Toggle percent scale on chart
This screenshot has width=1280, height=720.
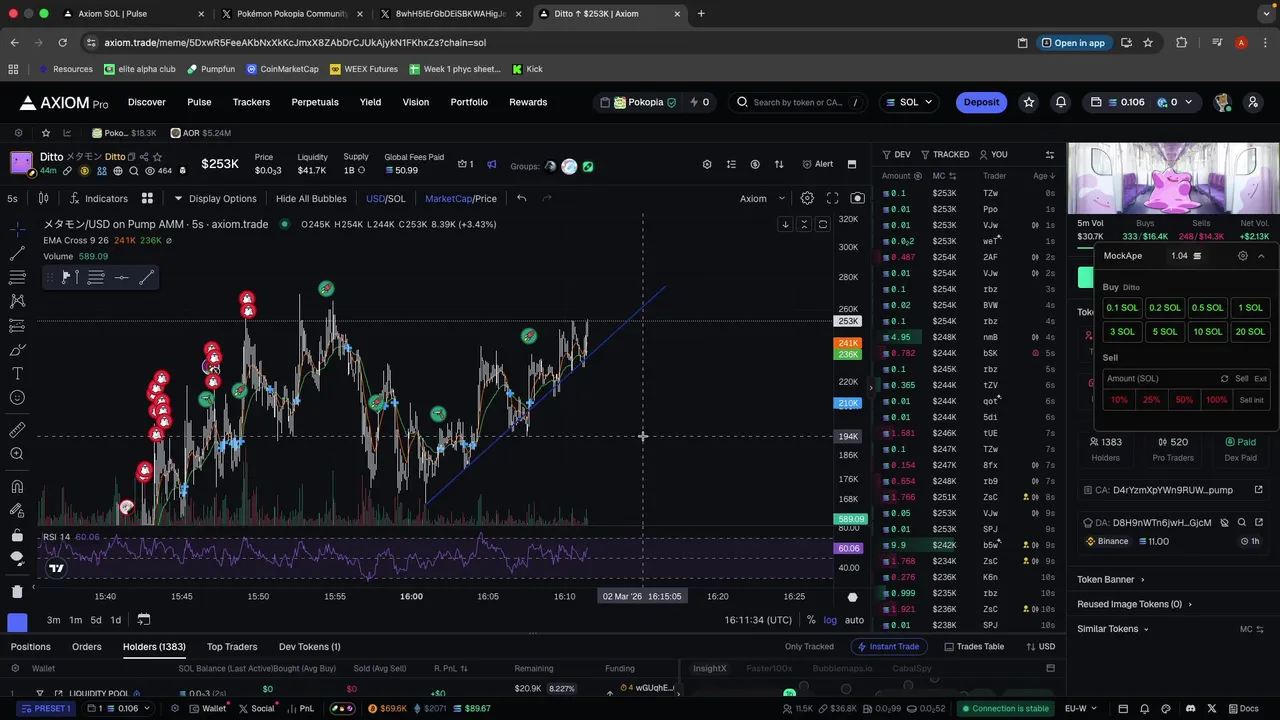pos(811,620)
